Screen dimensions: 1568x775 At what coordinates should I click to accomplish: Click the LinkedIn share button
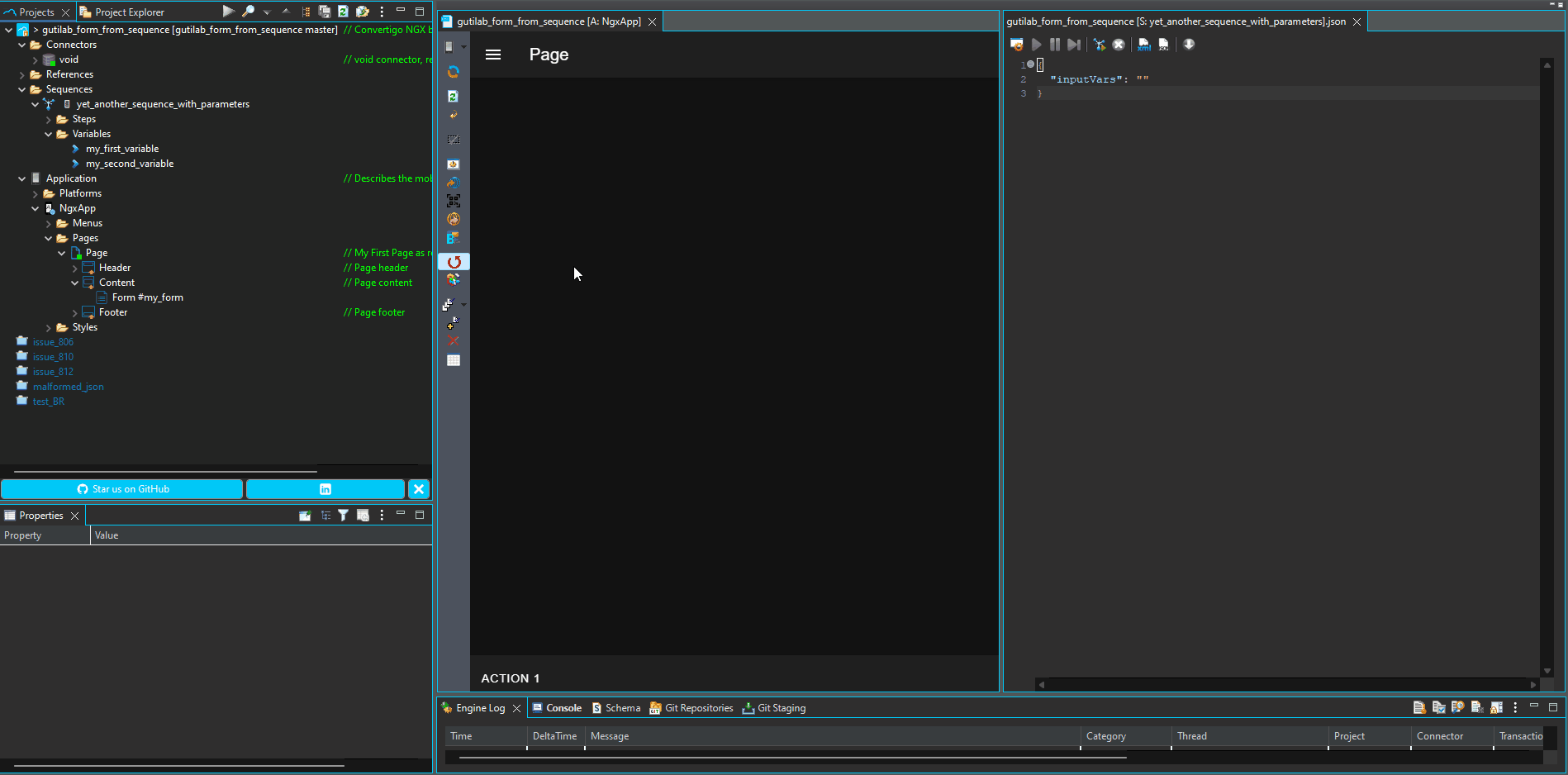325,488
